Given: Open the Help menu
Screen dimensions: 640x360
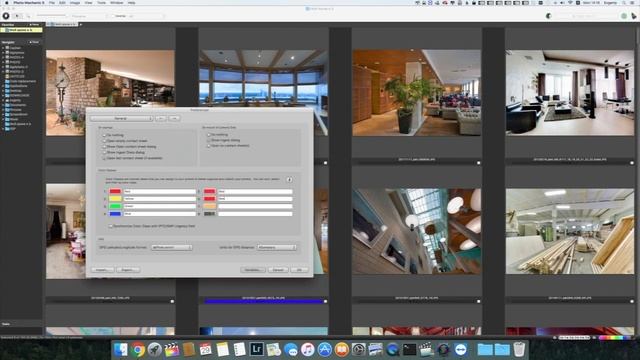Looking at the screenshot, I should click(131, 3).
